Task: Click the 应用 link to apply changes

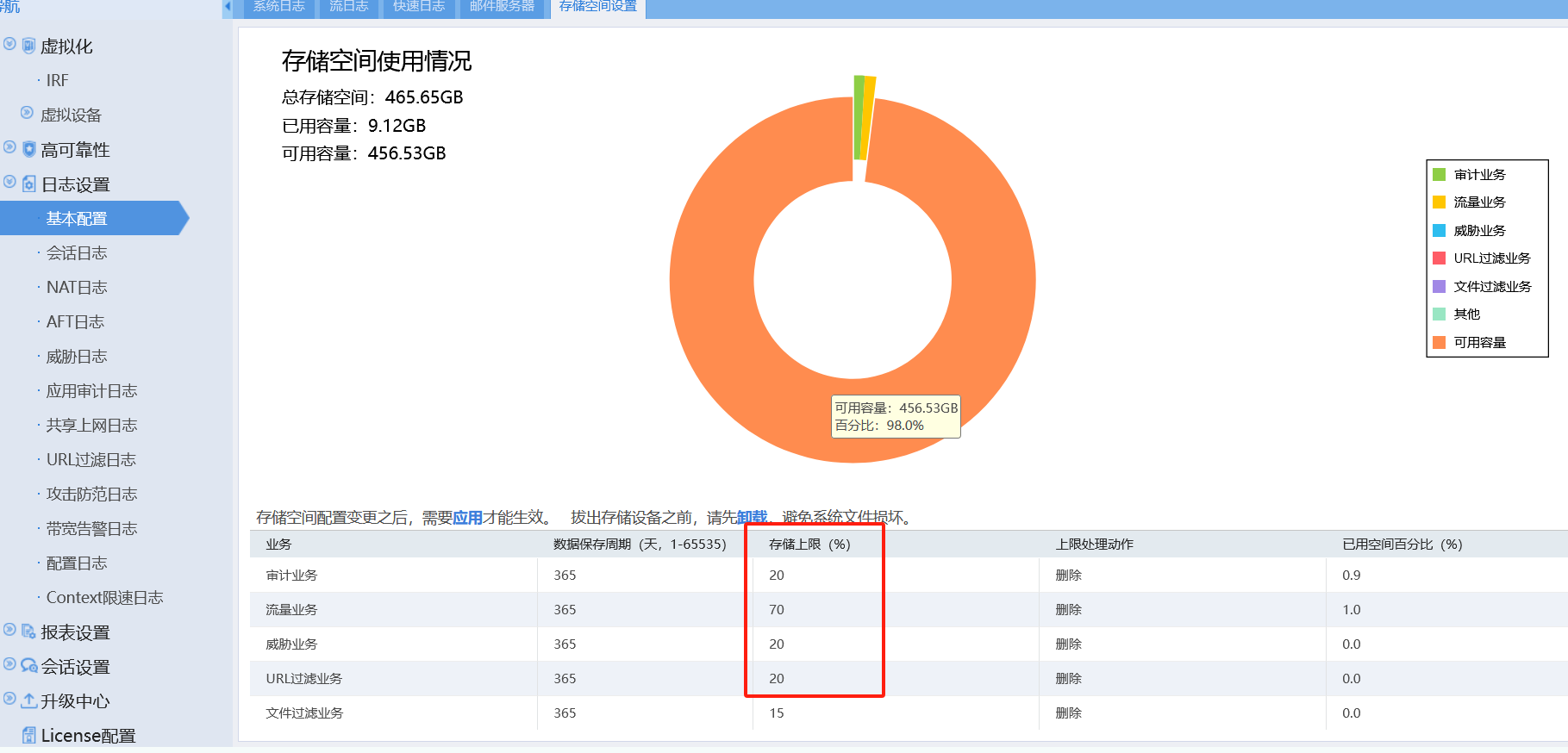Action: pyautogui.click(x=468, y=517)
